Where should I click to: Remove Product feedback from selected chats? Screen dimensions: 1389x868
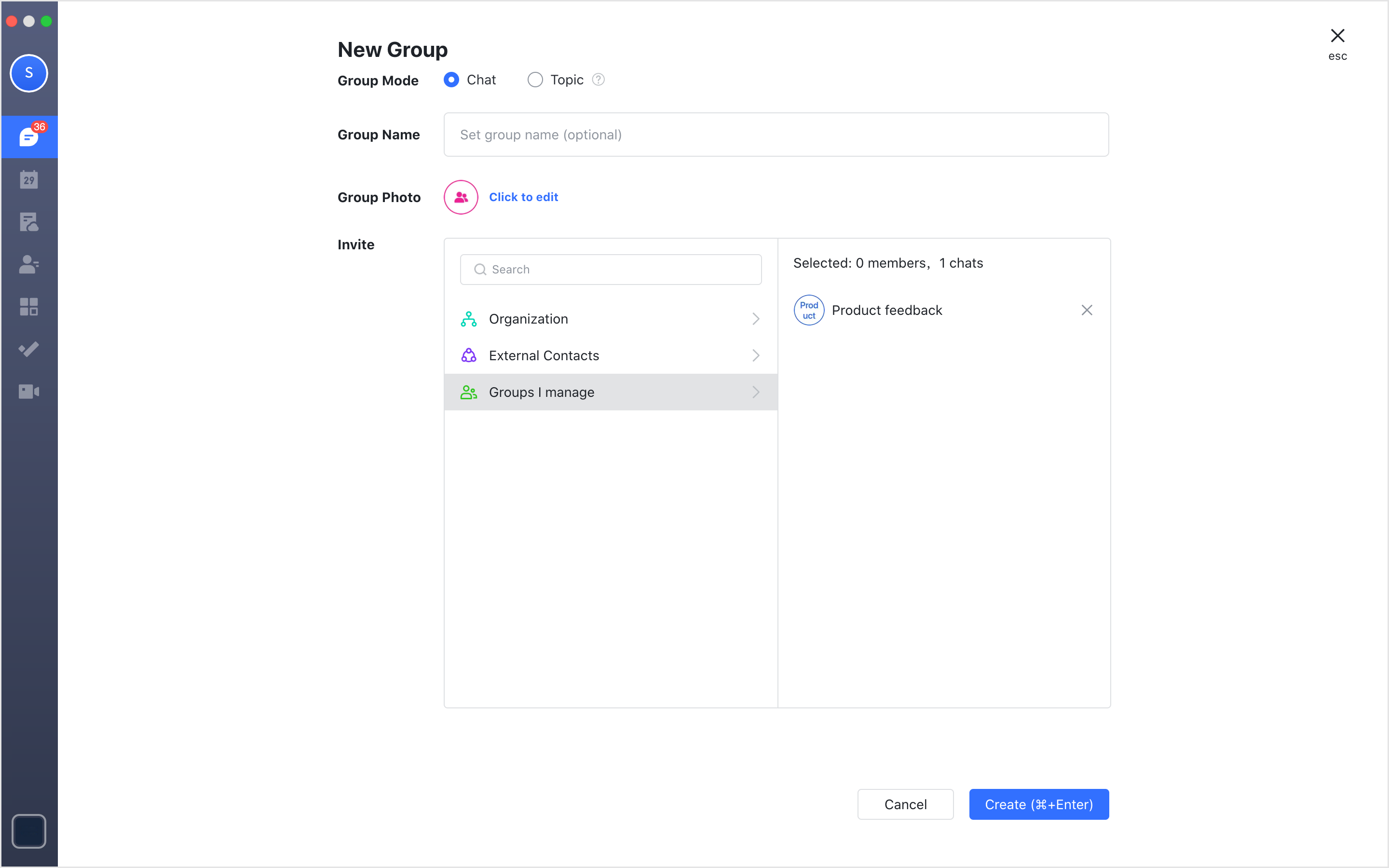1087,310
